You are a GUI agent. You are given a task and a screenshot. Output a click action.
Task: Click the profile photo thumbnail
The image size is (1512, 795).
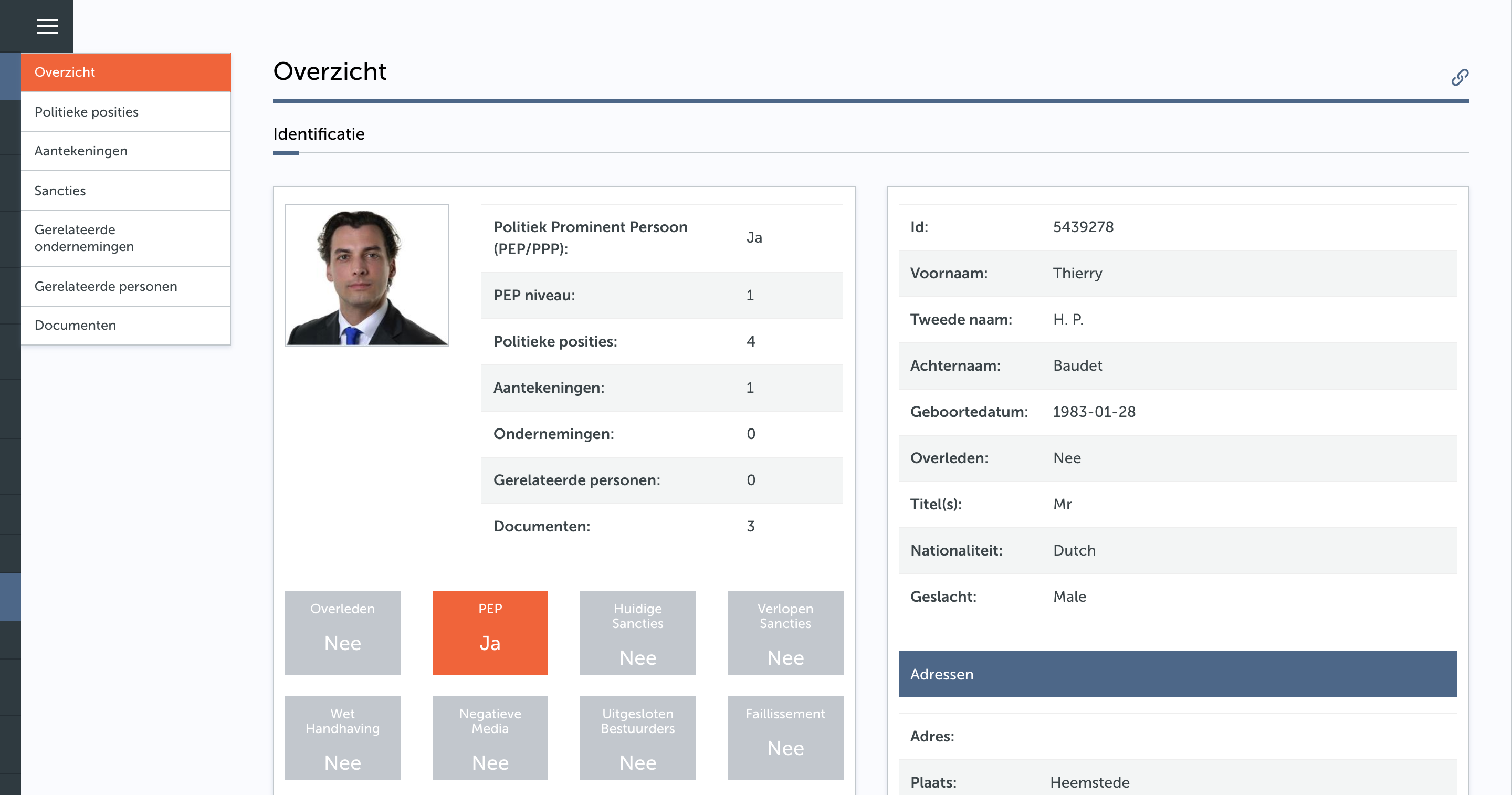(x=367, y=275)
